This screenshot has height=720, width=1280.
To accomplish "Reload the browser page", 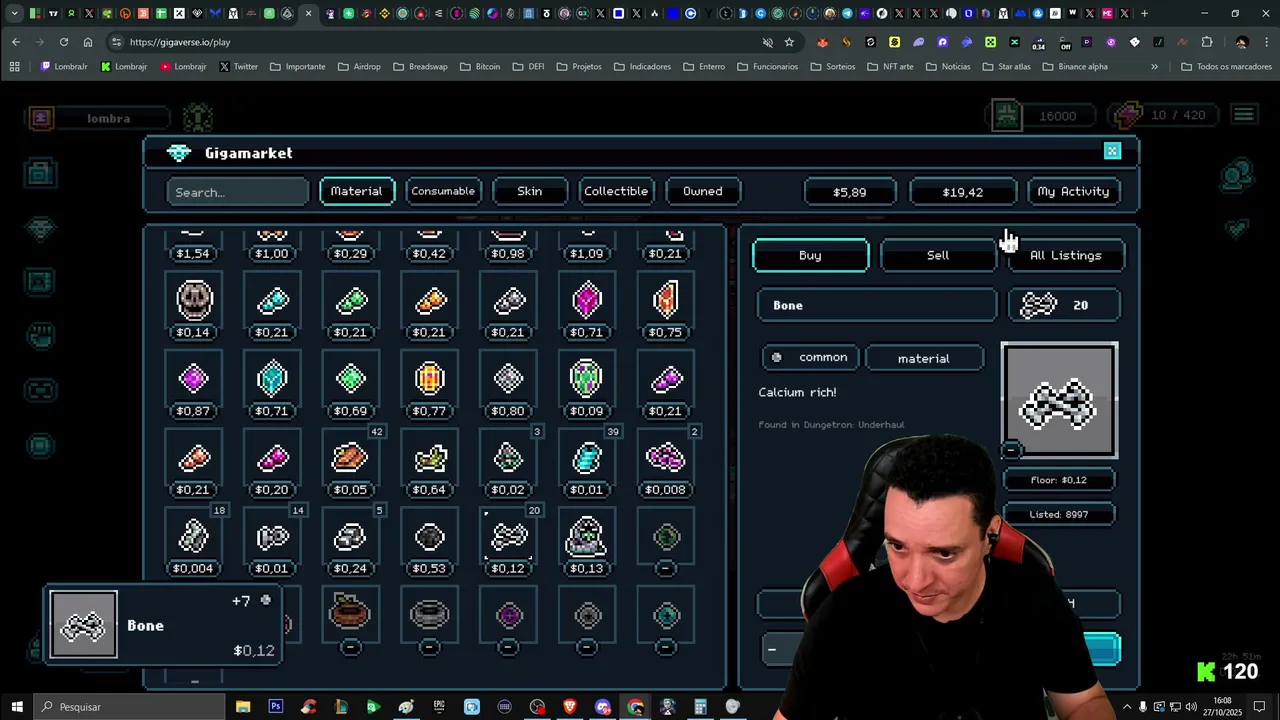I will pyautogui.click(x=64, y=42).
